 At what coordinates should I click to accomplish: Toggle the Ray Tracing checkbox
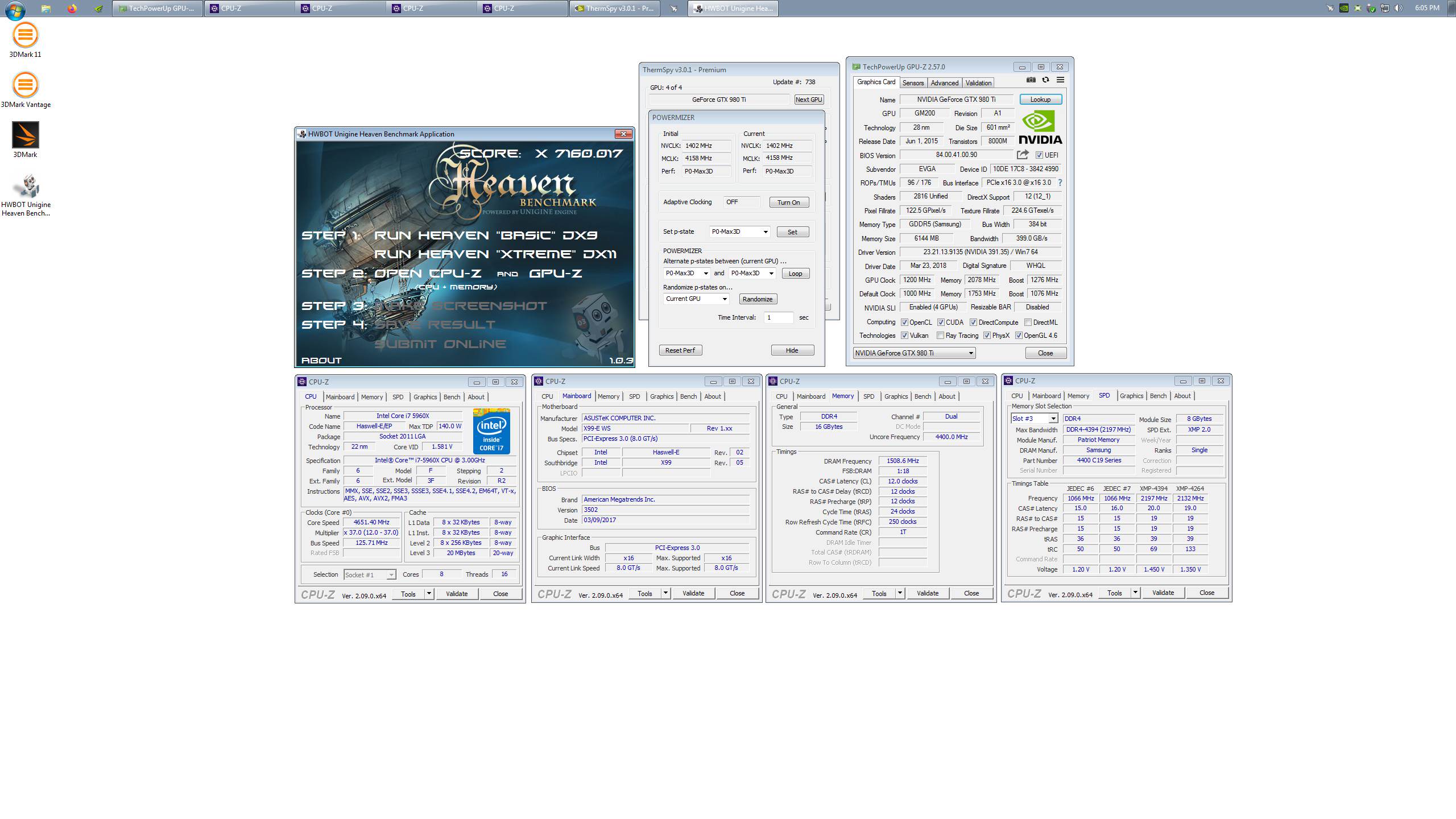940,336
